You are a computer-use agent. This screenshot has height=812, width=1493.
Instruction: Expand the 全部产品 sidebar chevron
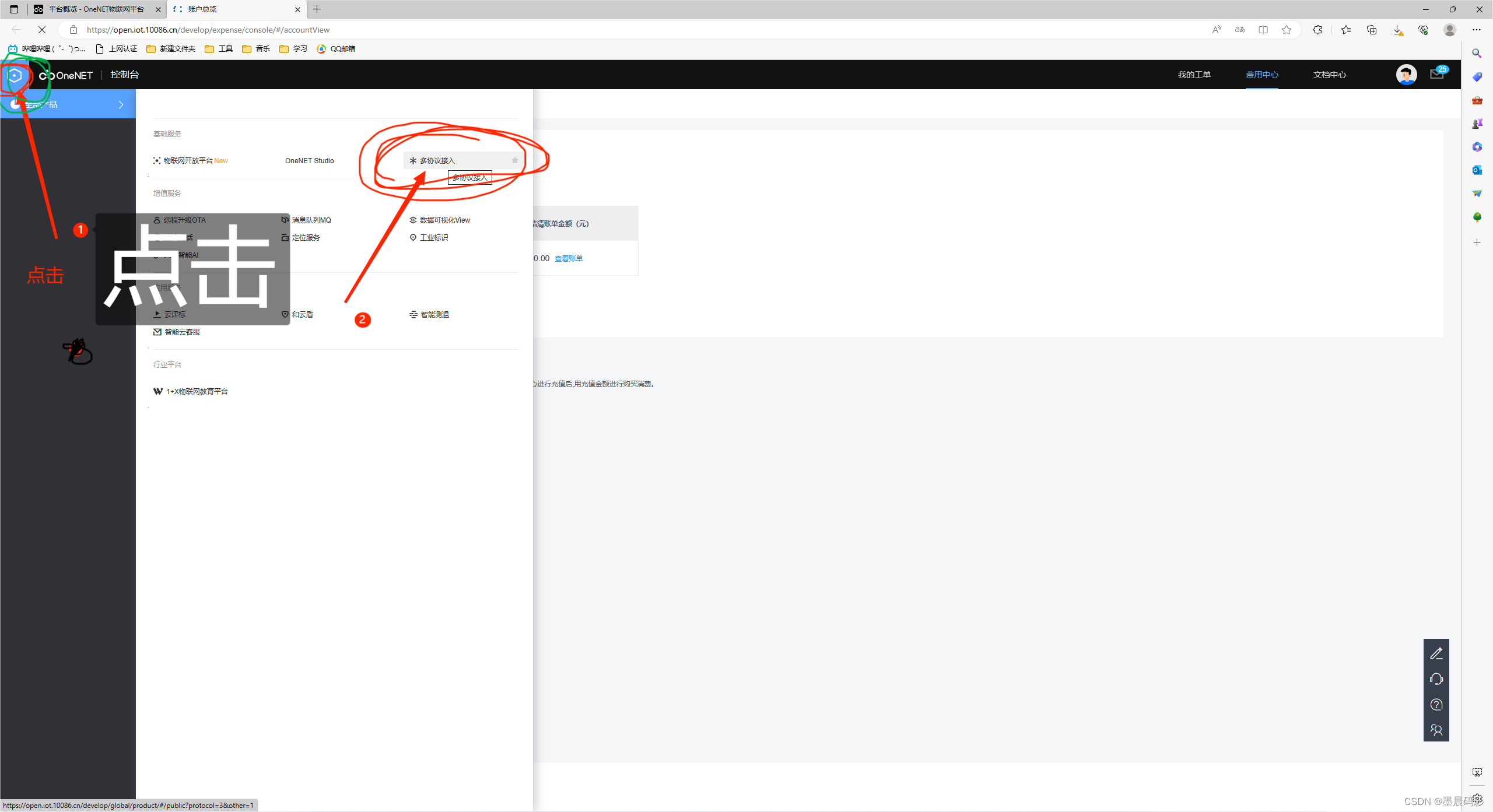click(121, 105)
